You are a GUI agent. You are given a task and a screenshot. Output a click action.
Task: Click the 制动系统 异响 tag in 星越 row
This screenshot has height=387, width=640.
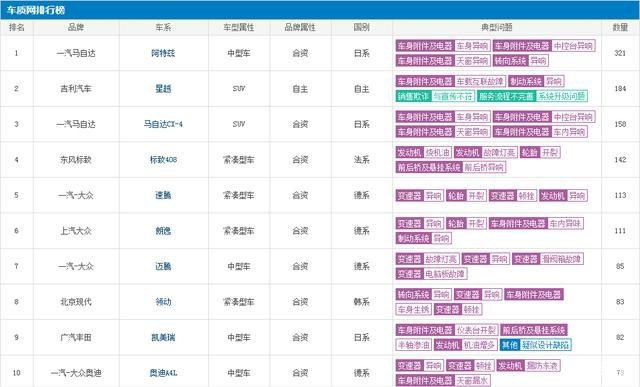click(536, 81)
